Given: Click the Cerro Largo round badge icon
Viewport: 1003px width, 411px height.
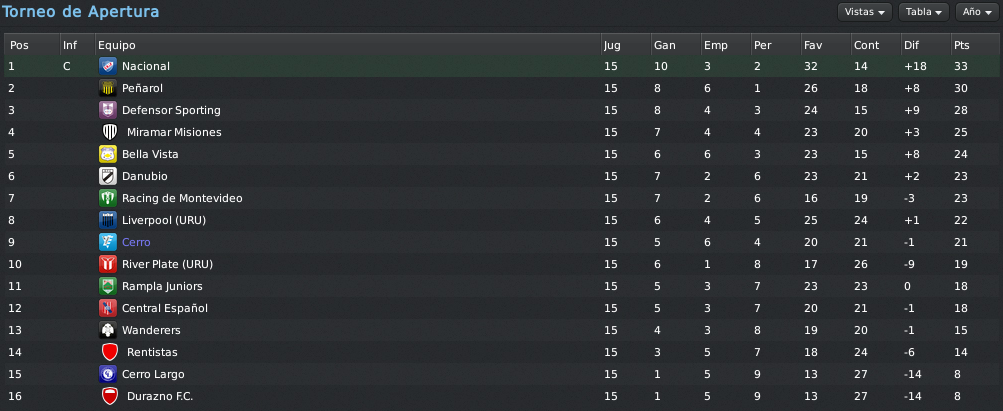Looking at the screenshot, I should point(107,374).
